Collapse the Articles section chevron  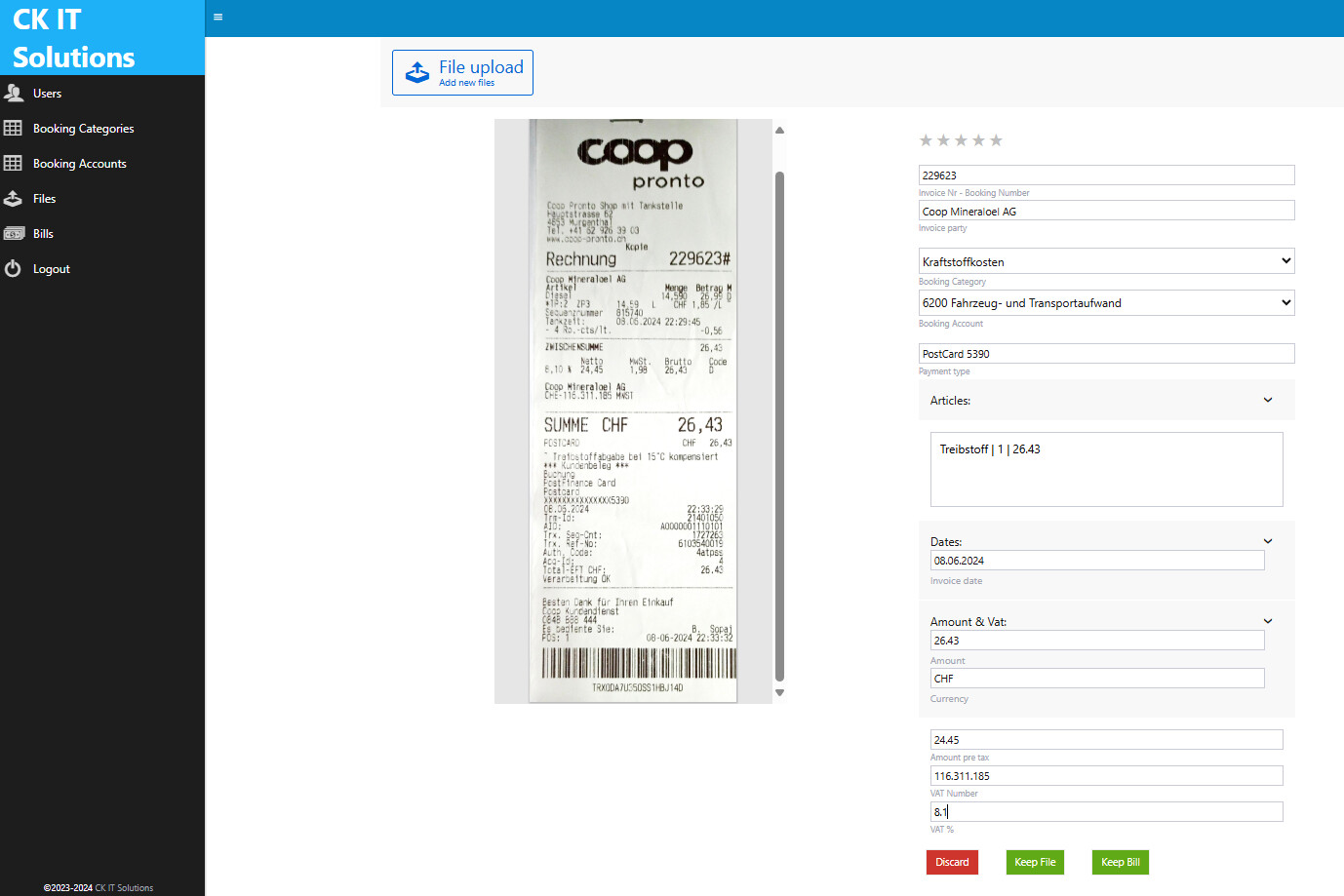(1268, 400)
